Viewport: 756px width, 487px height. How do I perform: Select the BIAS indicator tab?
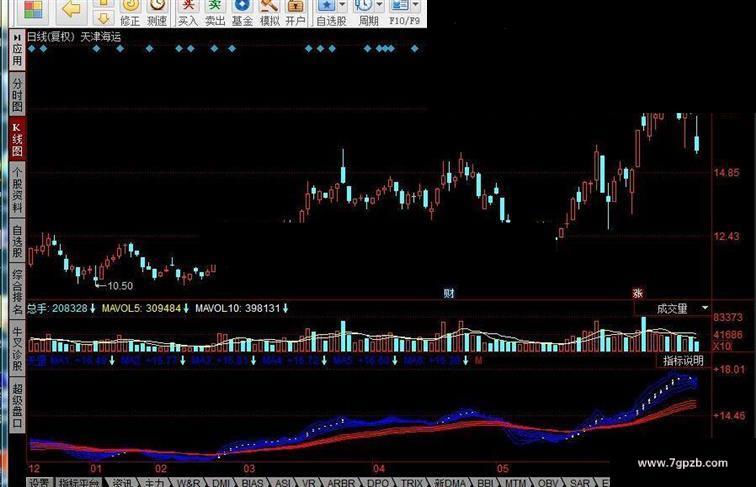(252, 482)
